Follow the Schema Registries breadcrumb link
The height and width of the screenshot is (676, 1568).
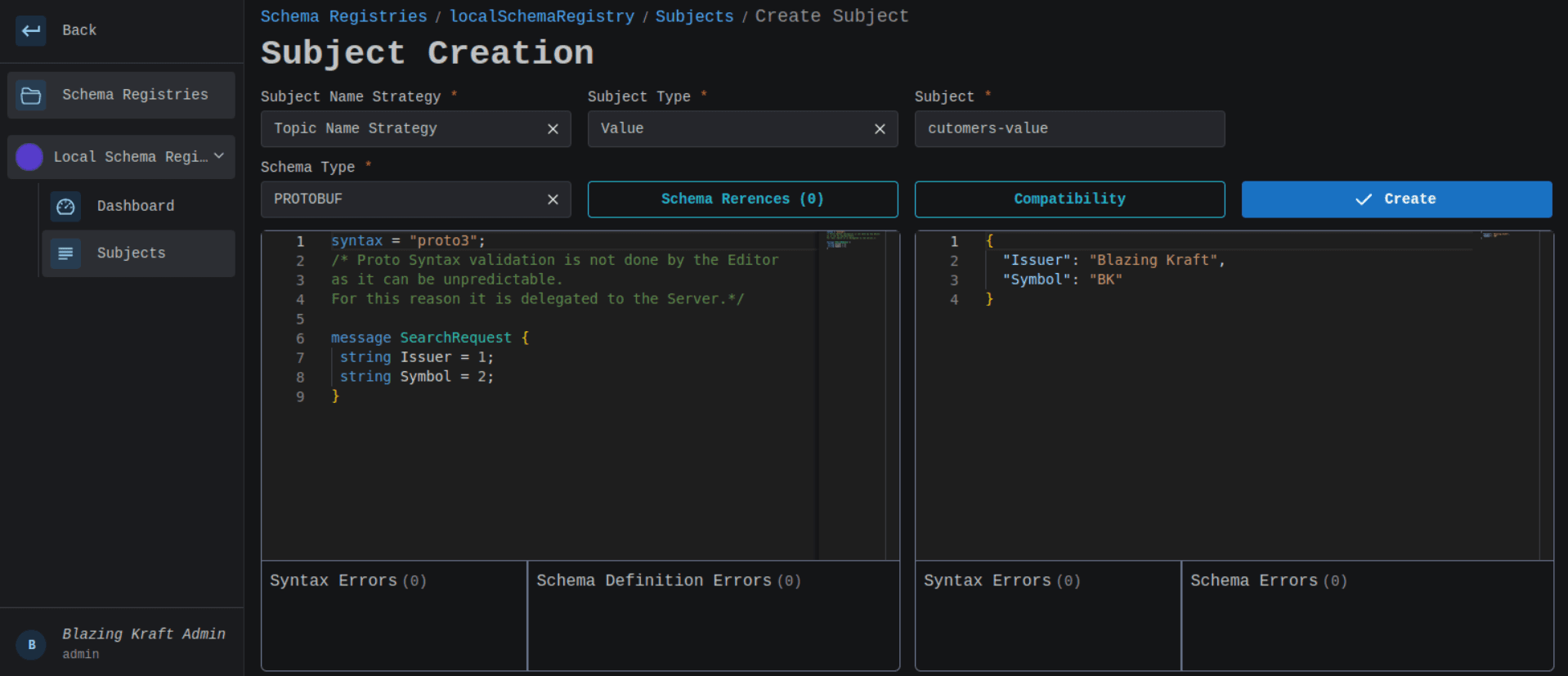(x=343, y=16)
